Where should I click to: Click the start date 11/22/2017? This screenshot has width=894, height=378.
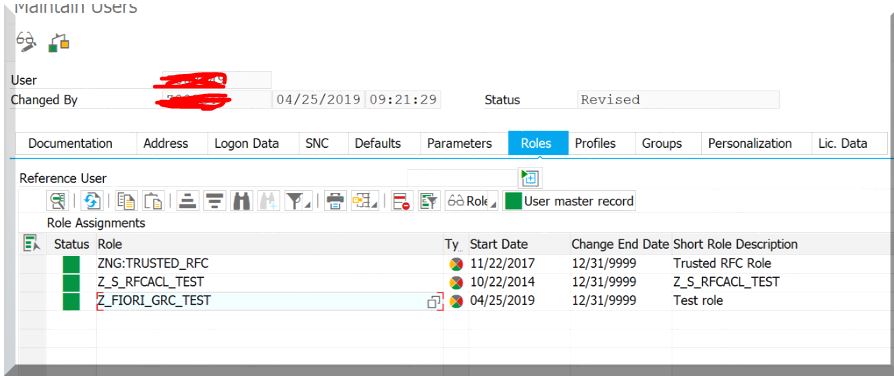pos(503,264)
